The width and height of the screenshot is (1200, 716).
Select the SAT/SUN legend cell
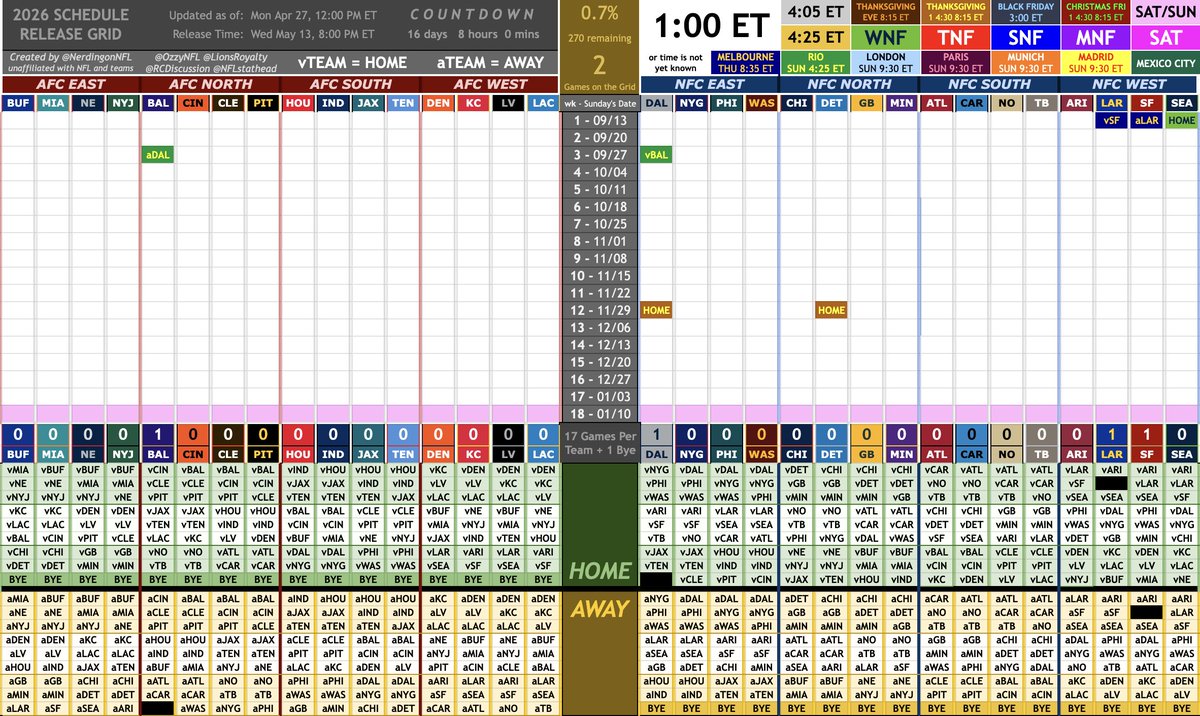[1164, 13]
